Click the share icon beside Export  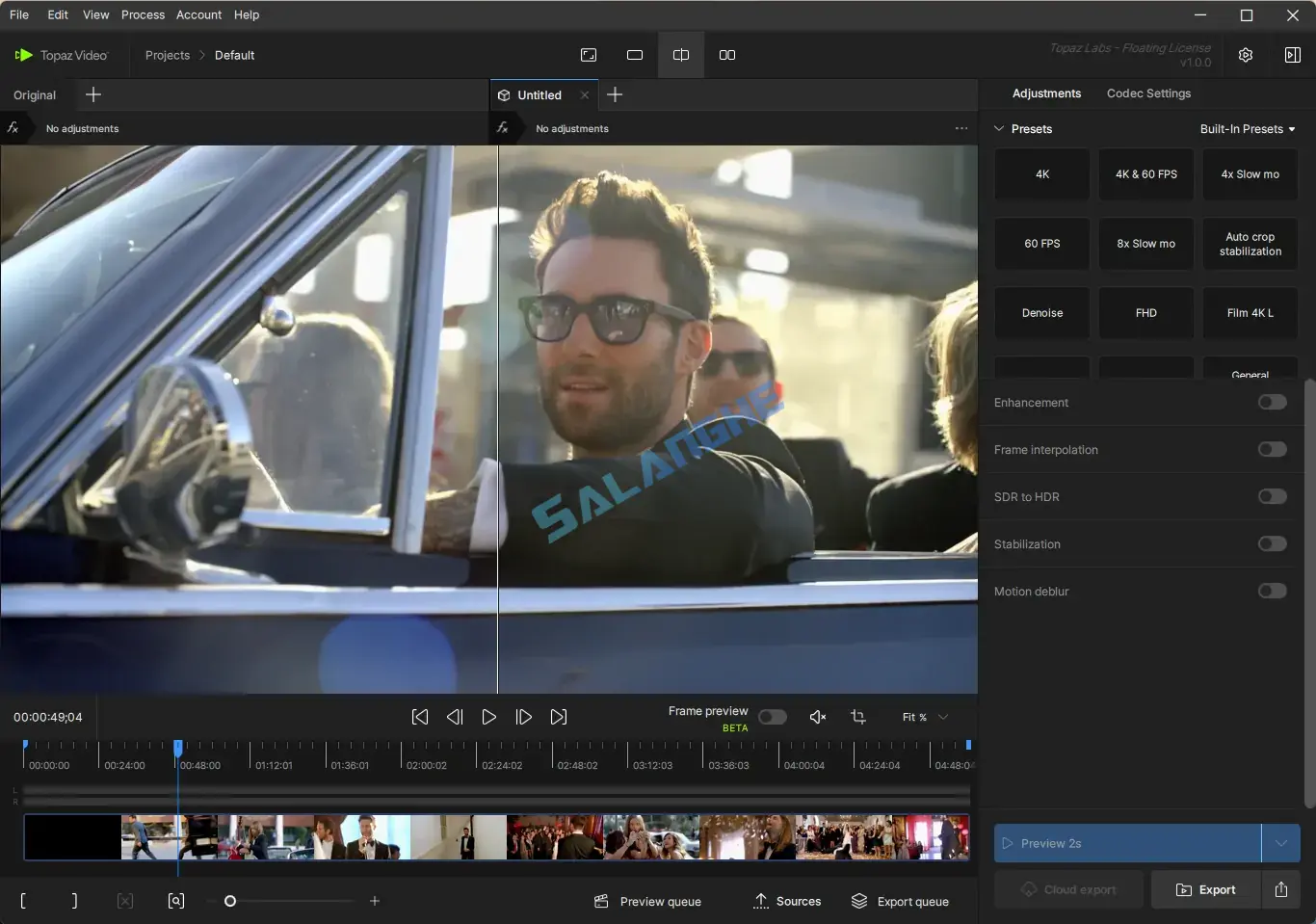[1280, 889]
